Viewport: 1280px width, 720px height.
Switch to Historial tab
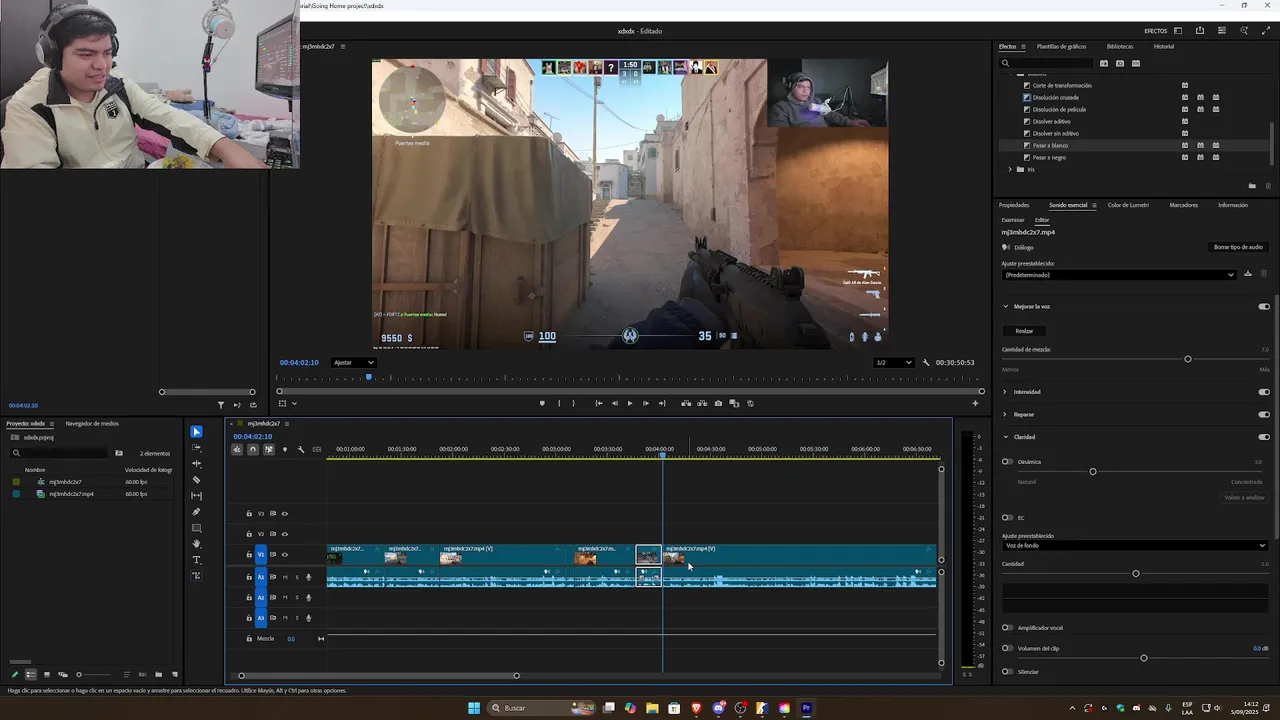point(1164,47)
